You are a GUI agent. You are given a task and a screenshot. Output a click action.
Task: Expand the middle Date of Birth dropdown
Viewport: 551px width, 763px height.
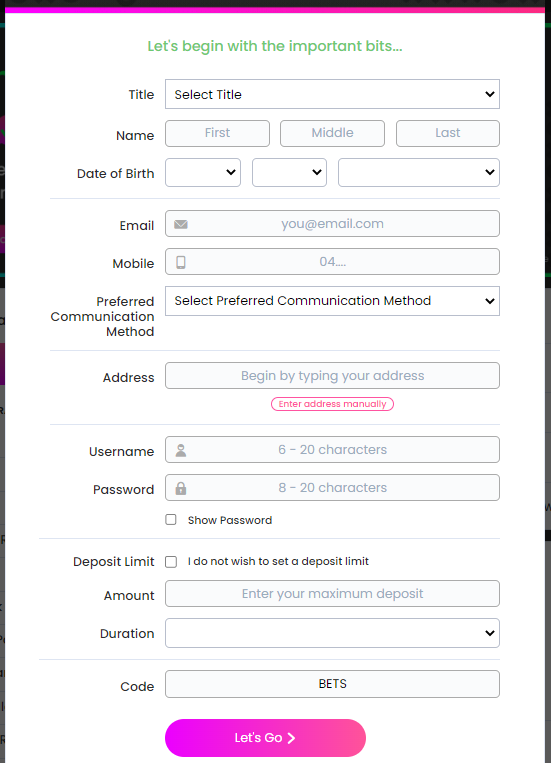289,172
